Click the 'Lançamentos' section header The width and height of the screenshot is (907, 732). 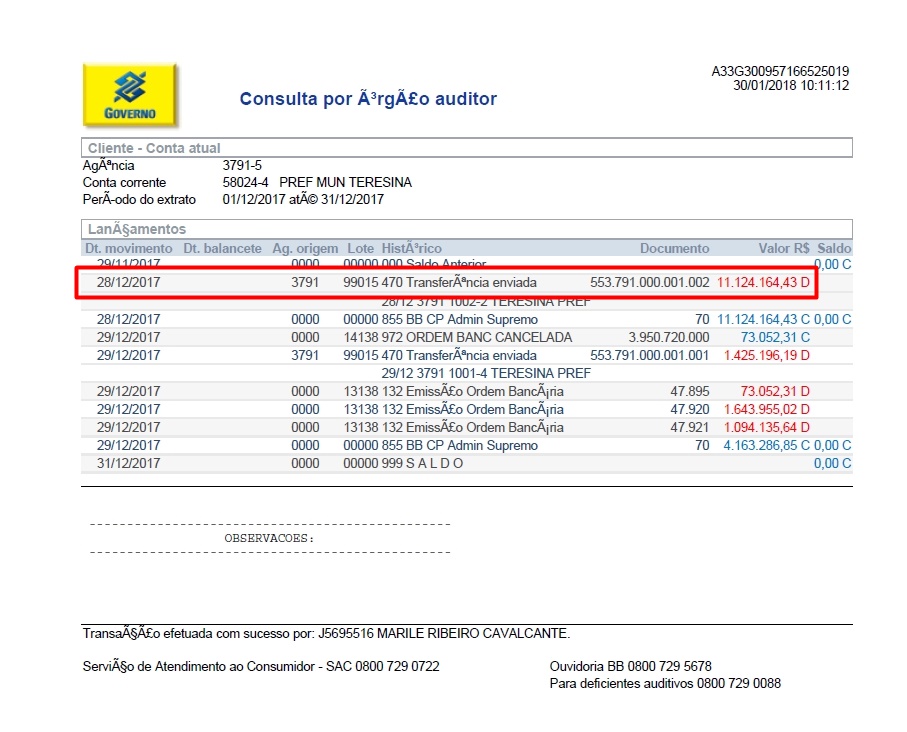466,229
